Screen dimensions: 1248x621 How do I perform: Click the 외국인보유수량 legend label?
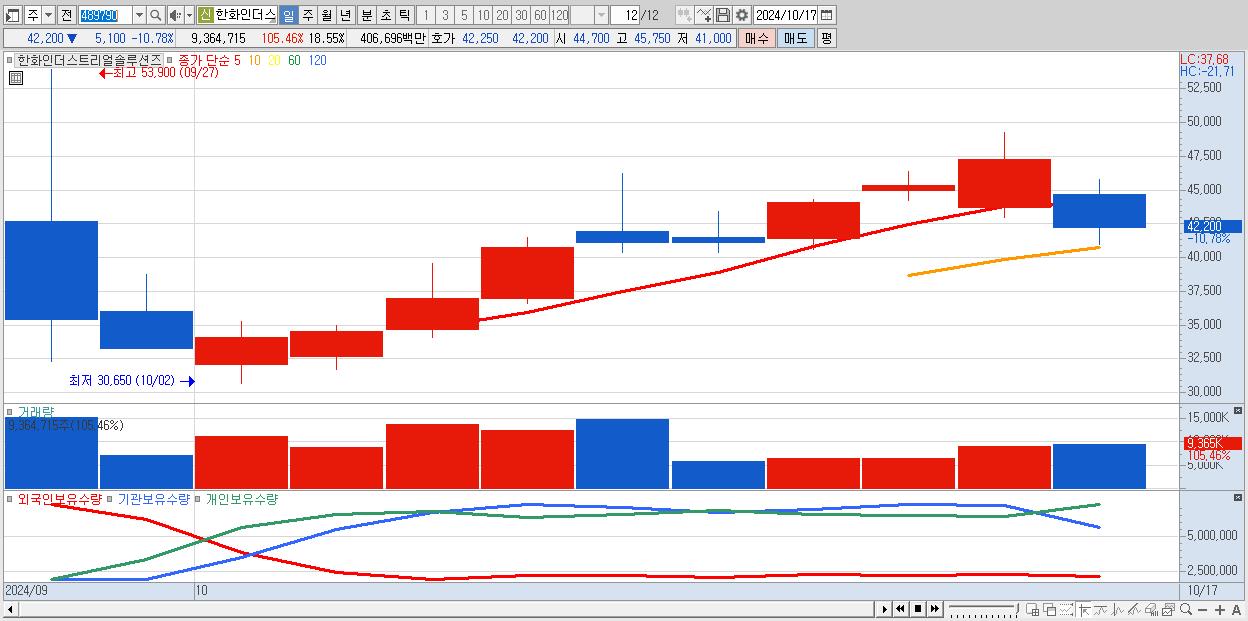59,498
